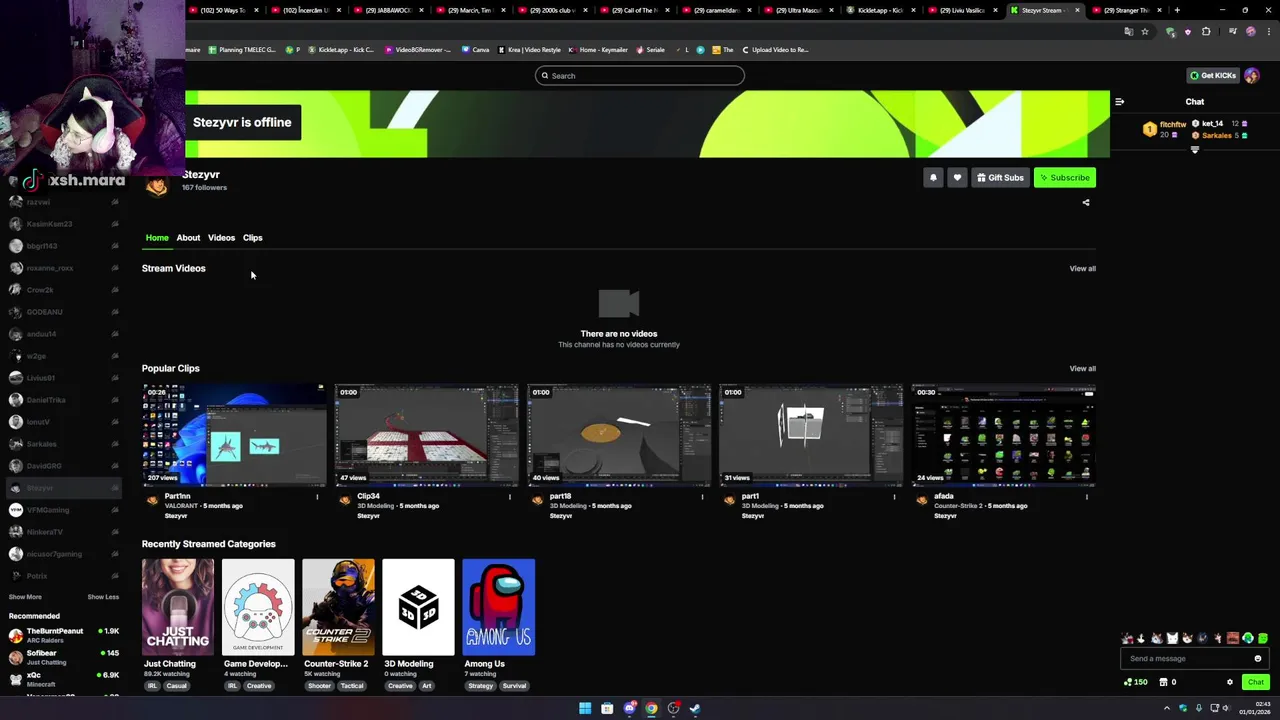The width and height of the screenshot is (1280, 720).
Task: Open options menu for part1 clip
Action: point(894,497)
